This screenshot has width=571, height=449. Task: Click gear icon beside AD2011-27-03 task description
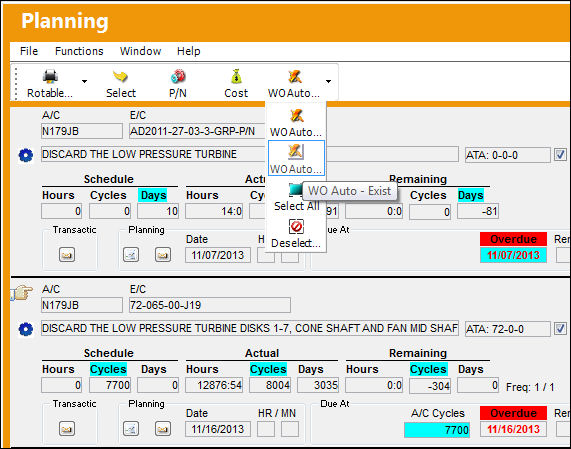click(25, 155)
